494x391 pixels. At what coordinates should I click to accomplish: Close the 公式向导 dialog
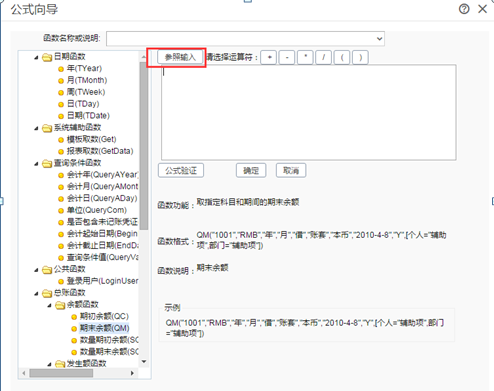[482, 9]
